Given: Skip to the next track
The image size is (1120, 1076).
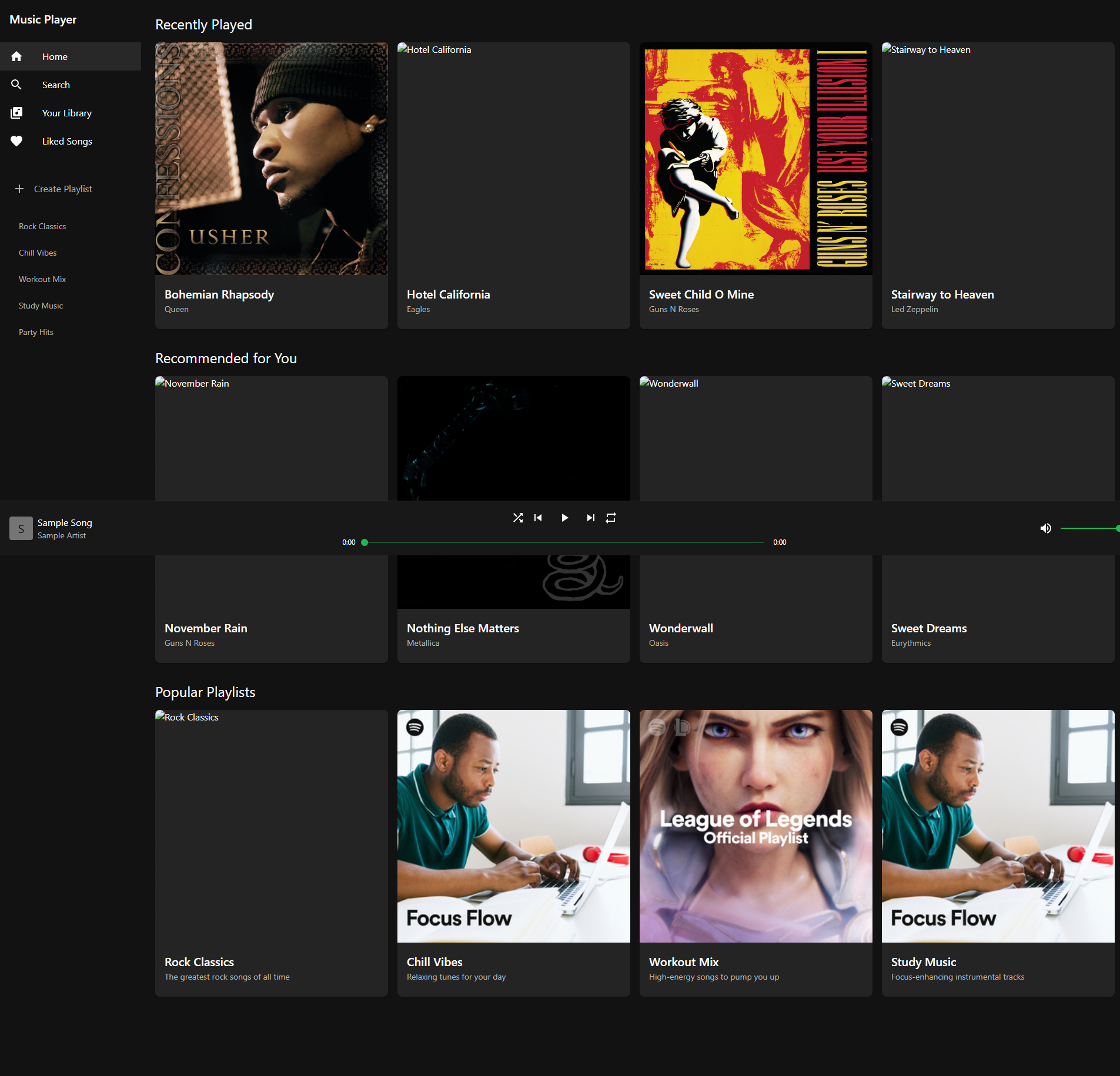Looking at the screenshot, I should point(590,517).
